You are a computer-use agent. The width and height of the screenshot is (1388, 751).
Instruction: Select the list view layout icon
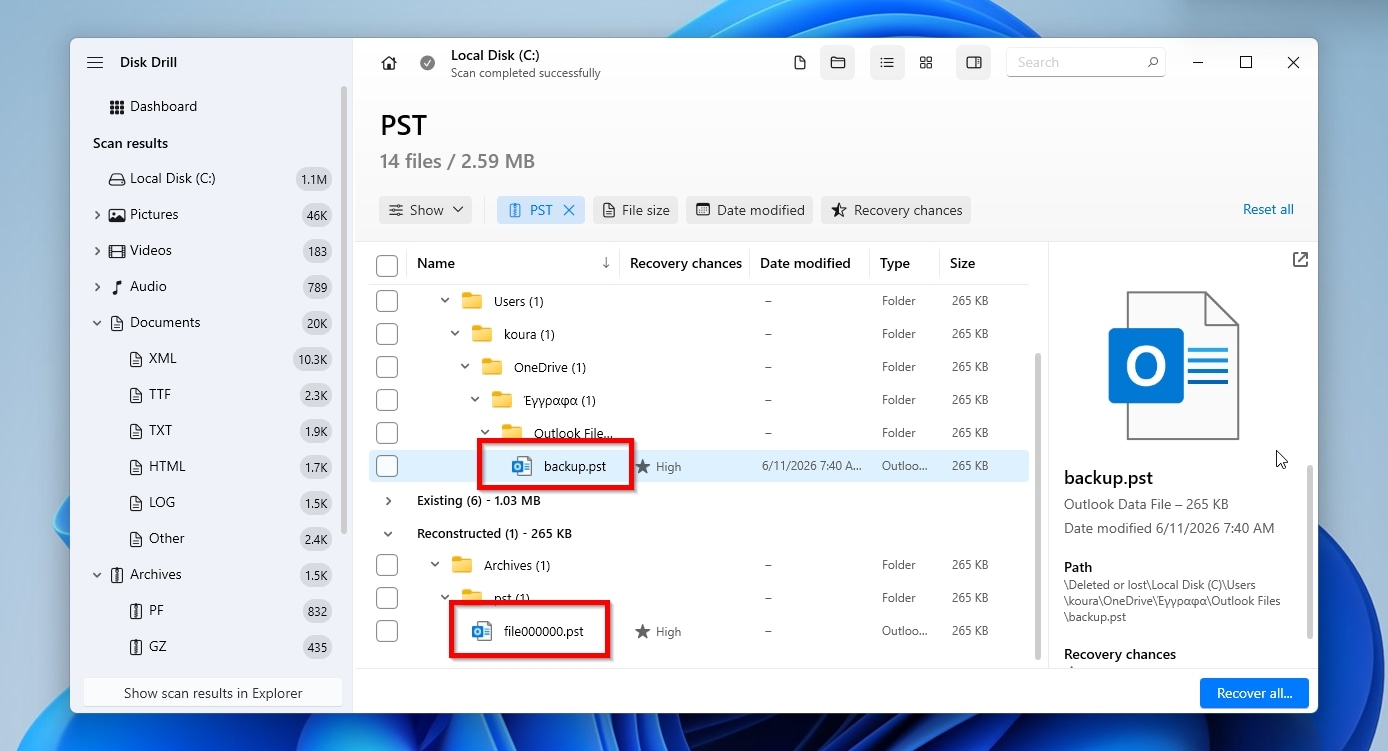pos(887,63)
